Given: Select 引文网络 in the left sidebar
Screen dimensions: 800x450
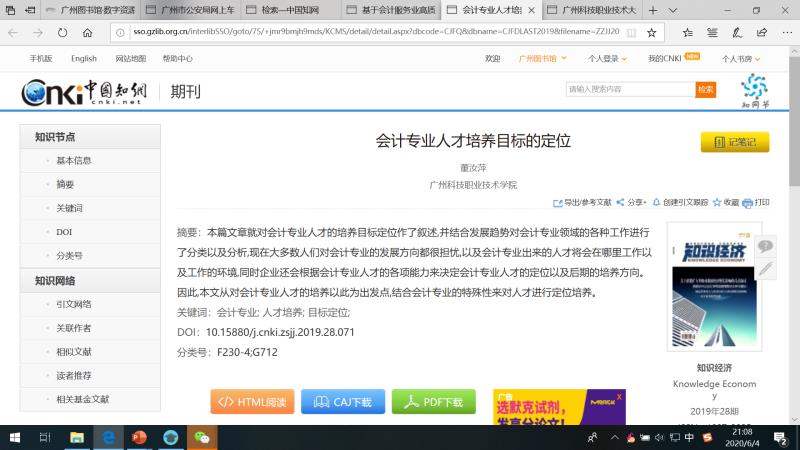Looking at the screenshot, I should point(74,304).
